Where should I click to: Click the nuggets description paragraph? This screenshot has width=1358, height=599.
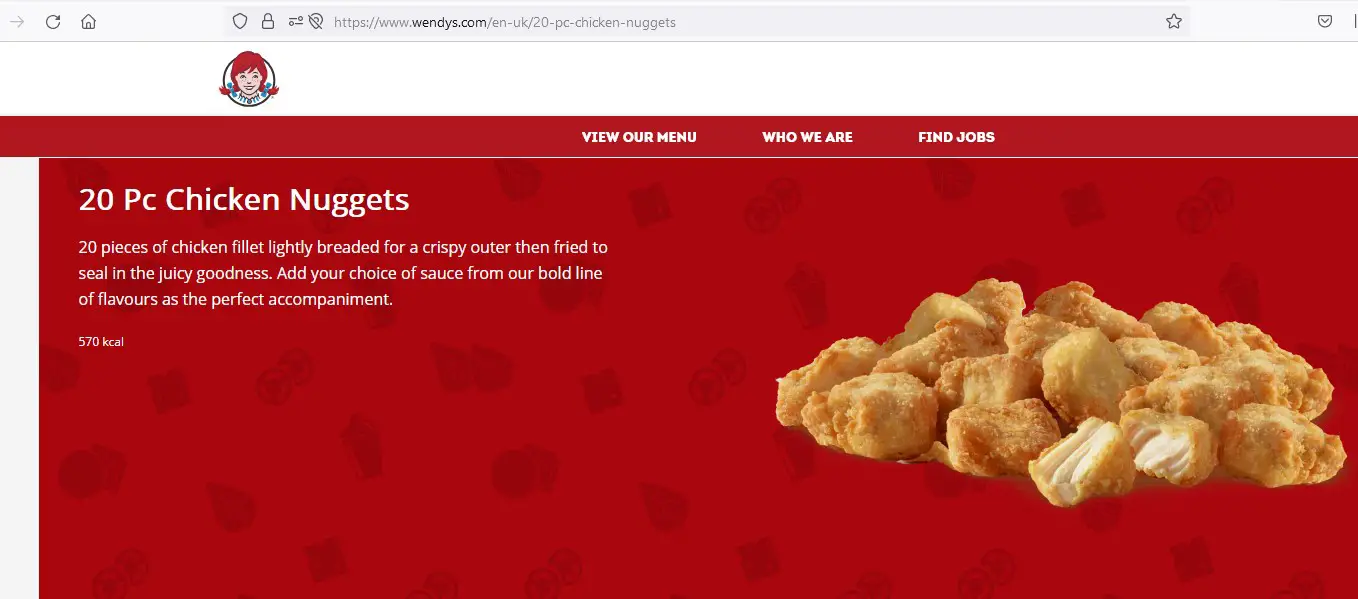tap(343, 272)
